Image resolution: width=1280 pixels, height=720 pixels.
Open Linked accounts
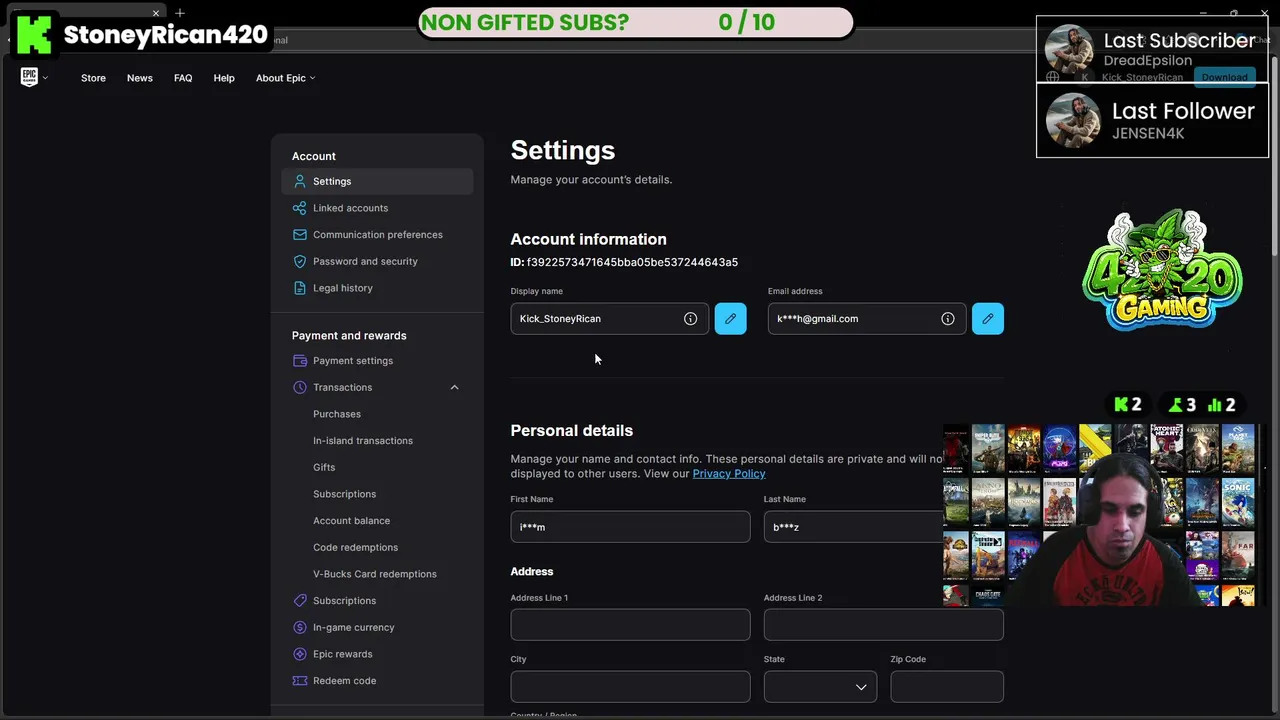tap(350, 208)
